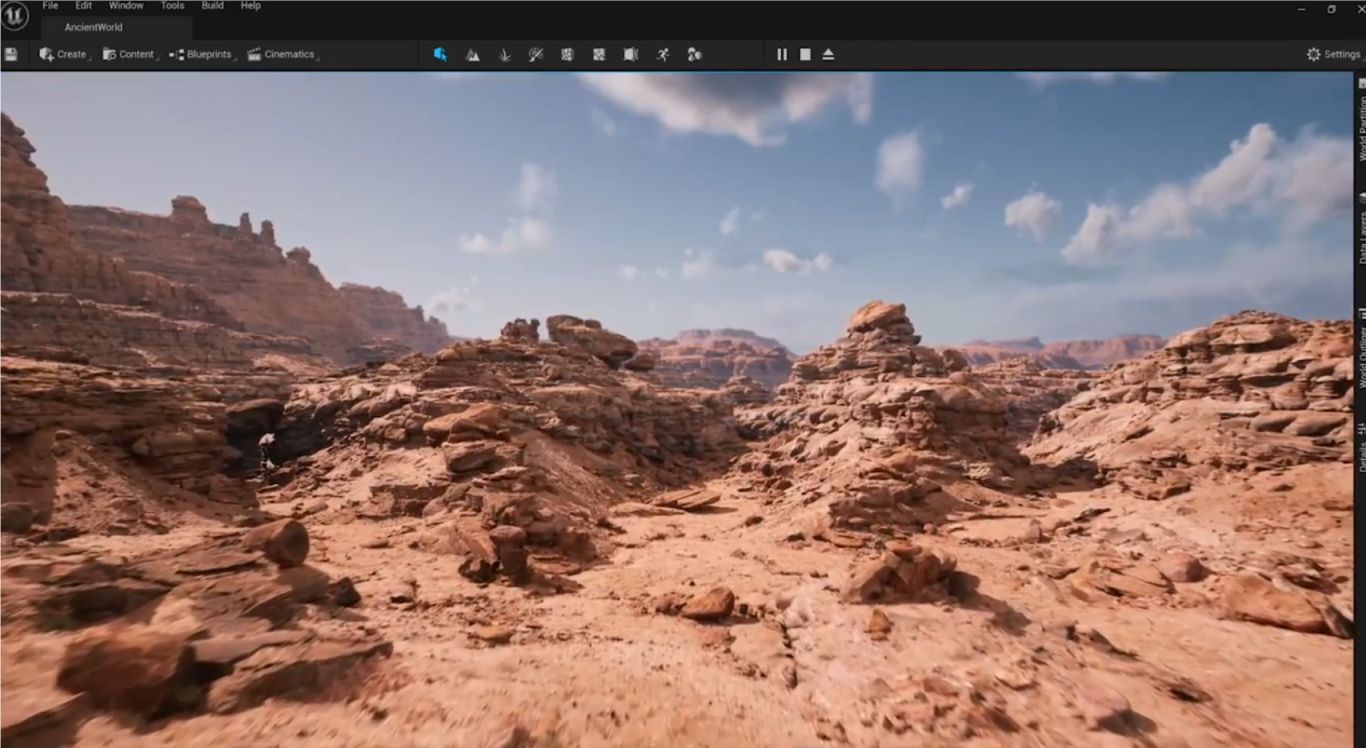This screenshot has width=1366, height=748.
Task: Click inside the desert canyon viewport
Action: (676, 410)
